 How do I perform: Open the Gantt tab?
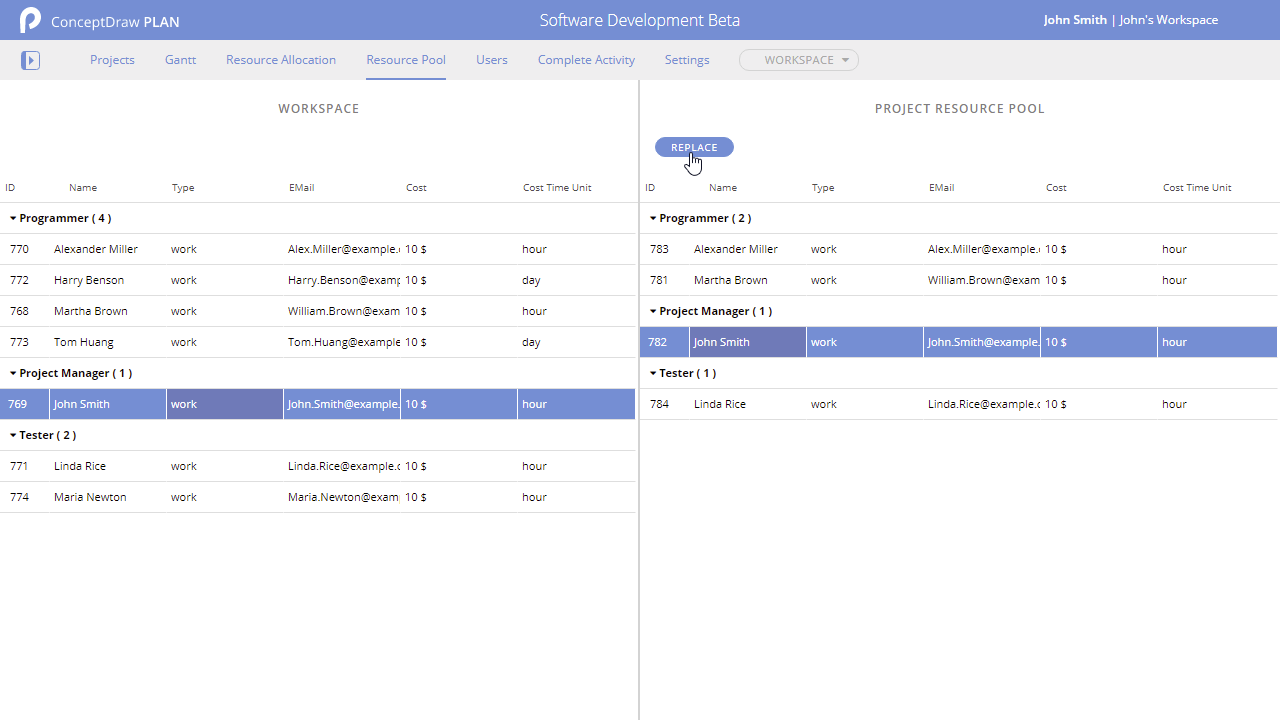tap(180, 60)
